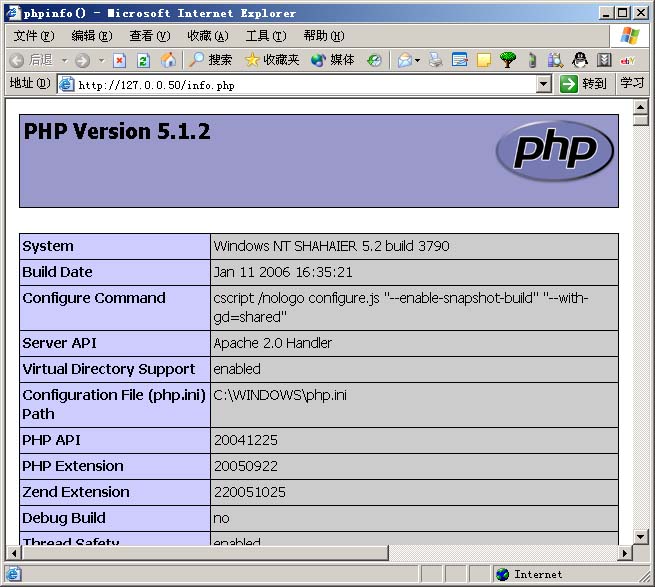The height and width of the screenshot is (587, 655).
Task: Click the IE icon in title bar
Action: (13, 13)
